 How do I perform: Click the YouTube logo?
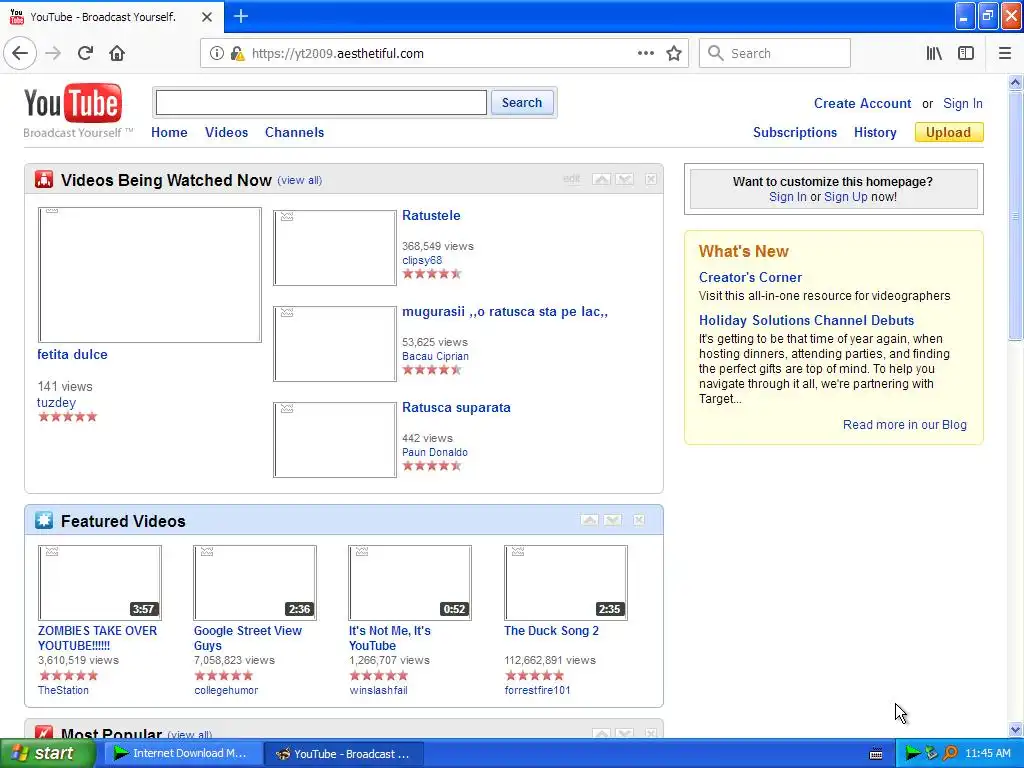point(72,103)
